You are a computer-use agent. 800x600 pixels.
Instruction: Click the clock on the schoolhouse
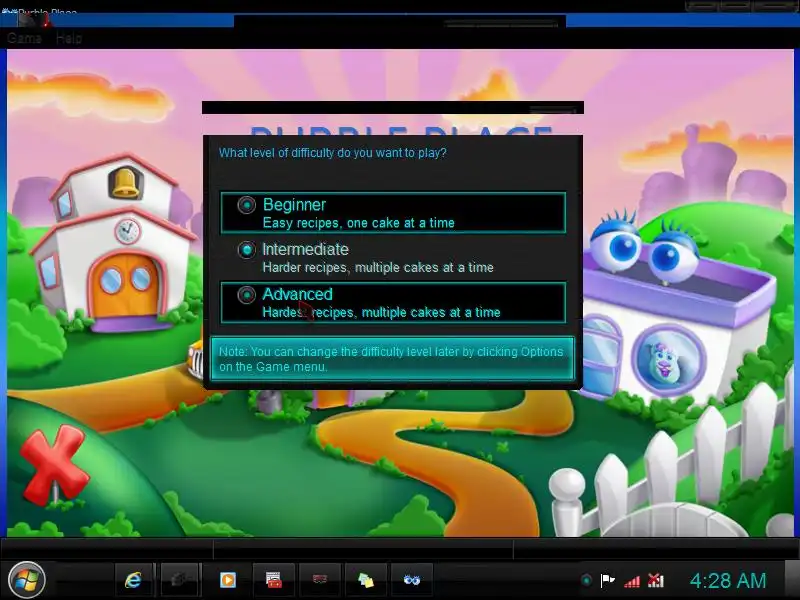coord(128,231)
